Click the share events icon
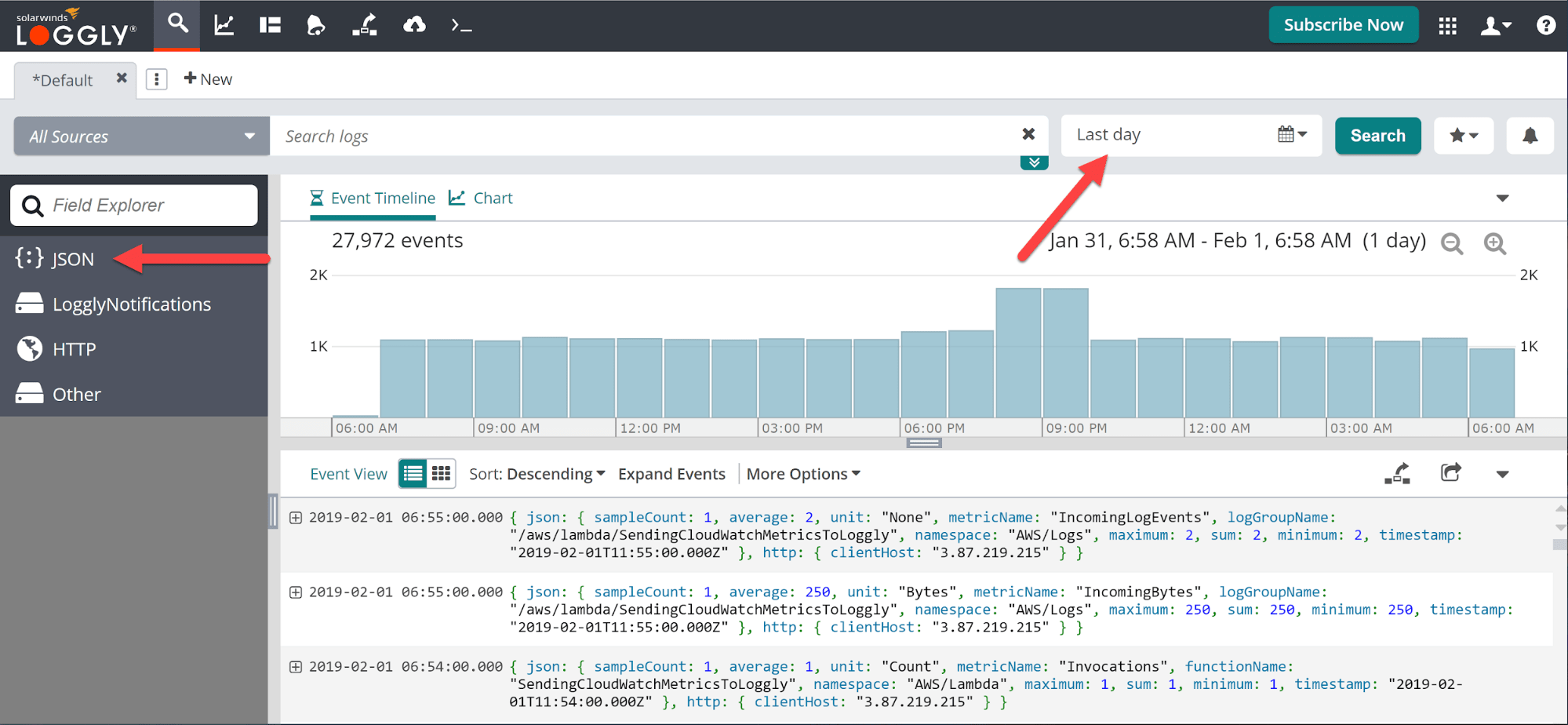The height and width of the screenshot is (725, 1568). (x=1450, y=473)
